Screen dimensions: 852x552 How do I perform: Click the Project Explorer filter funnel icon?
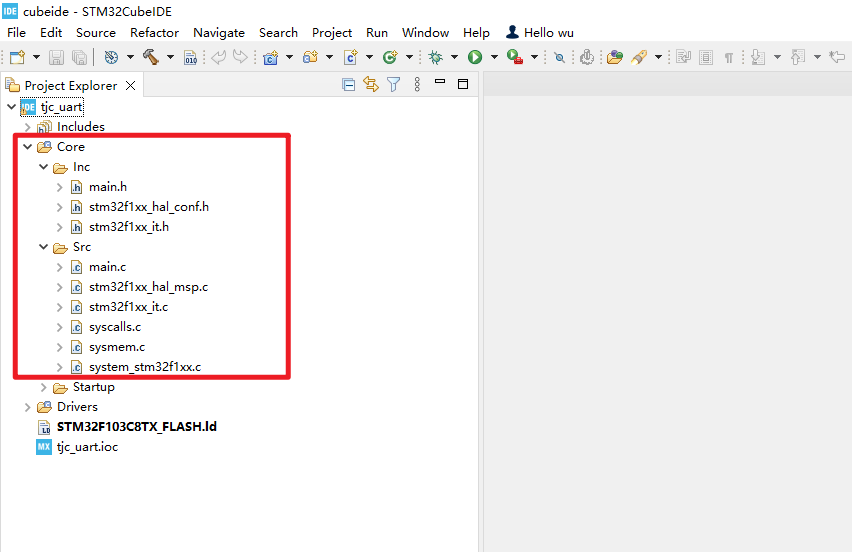(394, 85)
